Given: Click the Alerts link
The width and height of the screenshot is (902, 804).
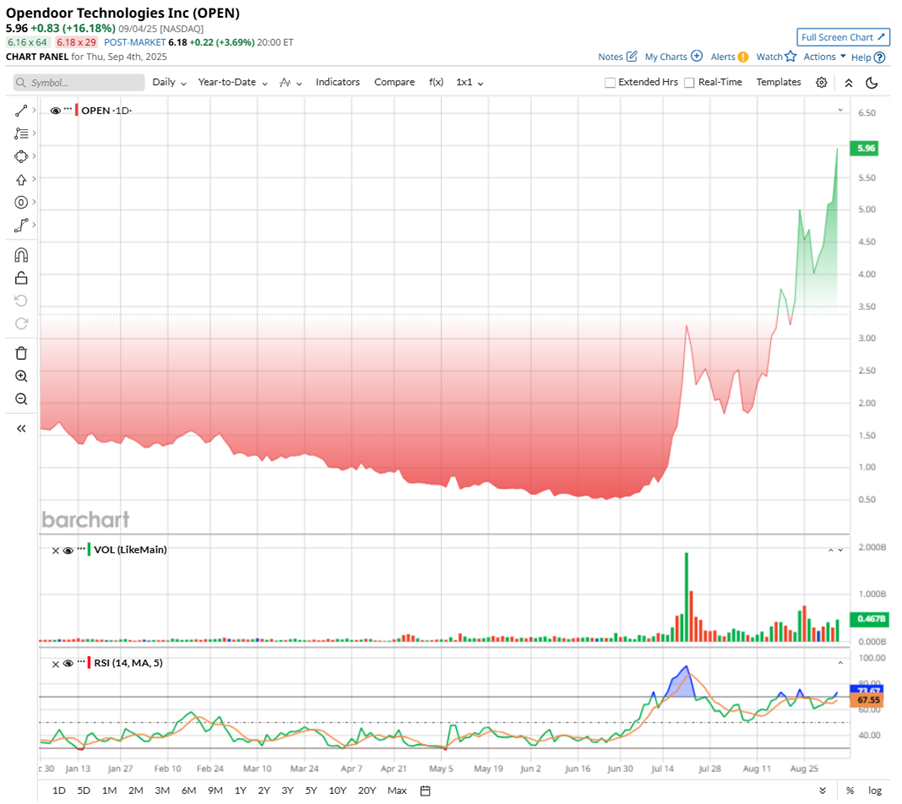Looking at the screenshot, I should point(723,57).
